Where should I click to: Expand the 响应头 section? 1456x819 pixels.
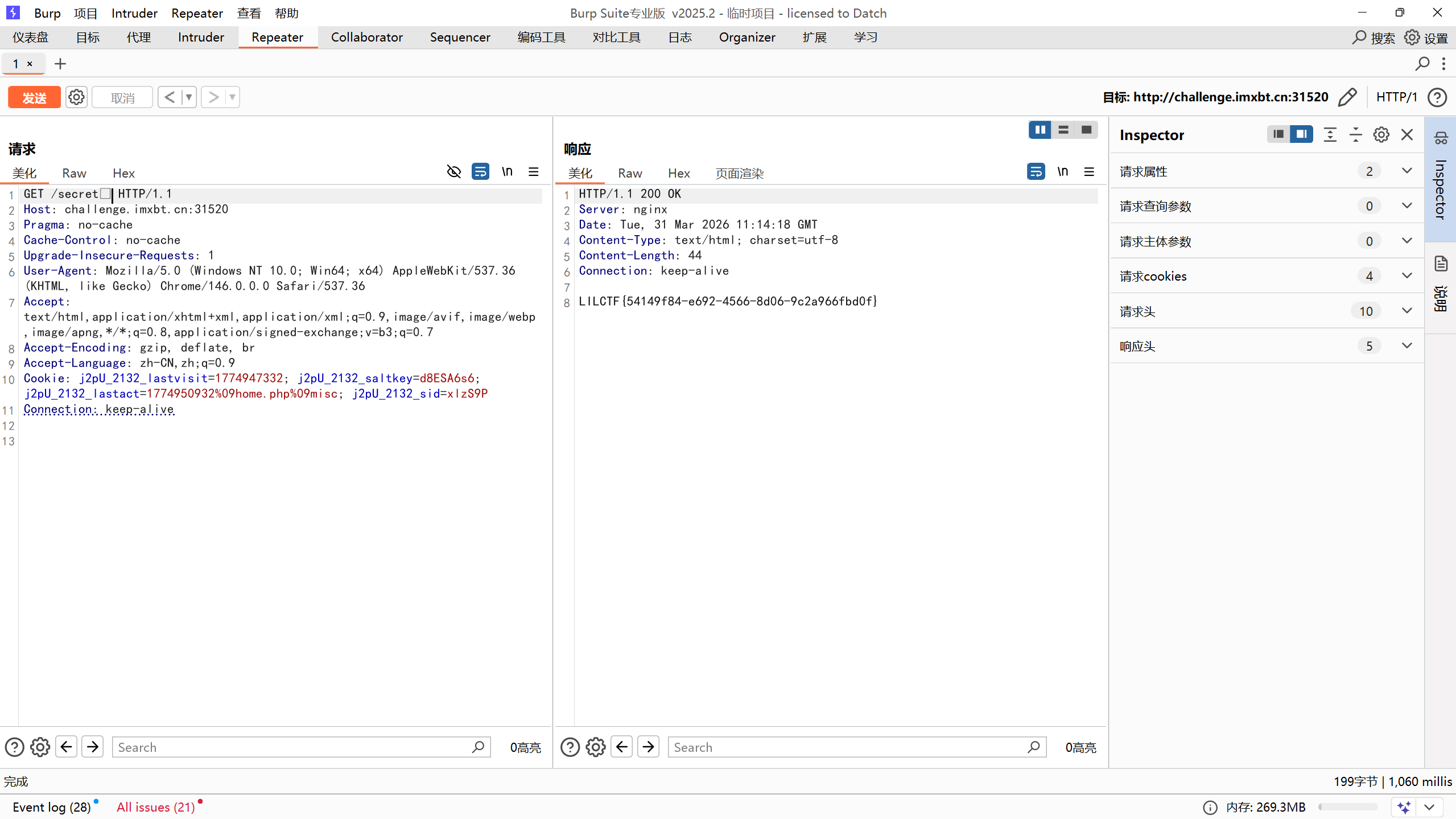[1406, 346]
